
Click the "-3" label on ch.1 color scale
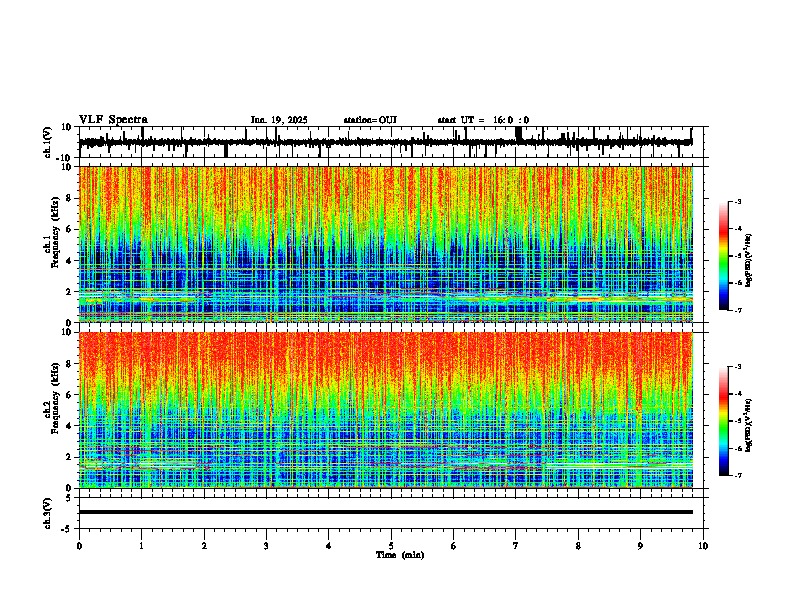pos(737,201)
